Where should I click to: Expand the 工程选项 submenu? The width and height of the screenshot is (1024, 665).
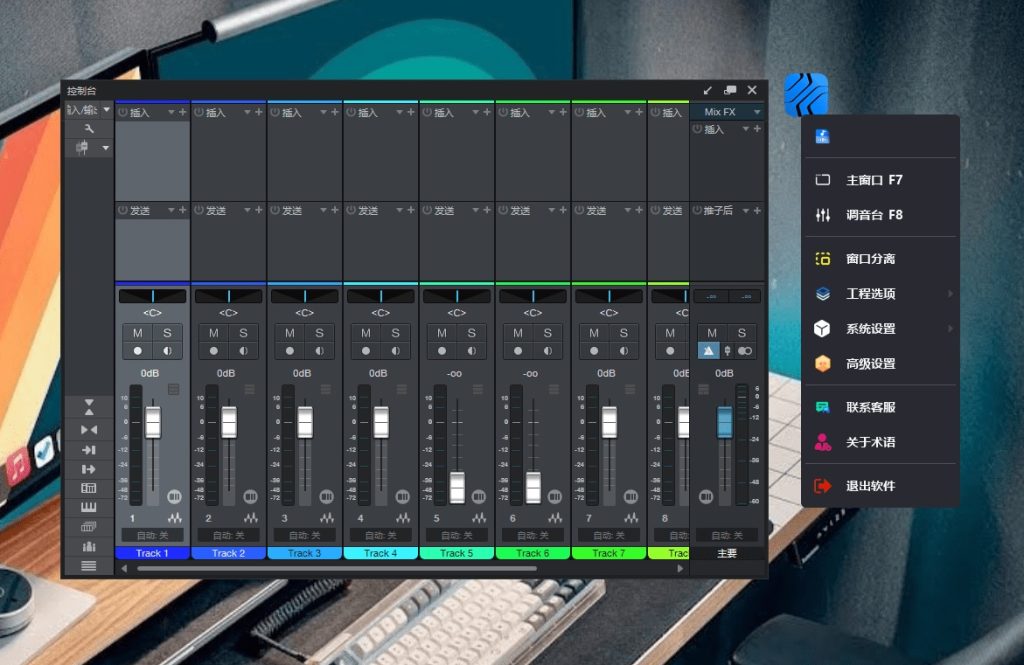[x=950, y=294]
